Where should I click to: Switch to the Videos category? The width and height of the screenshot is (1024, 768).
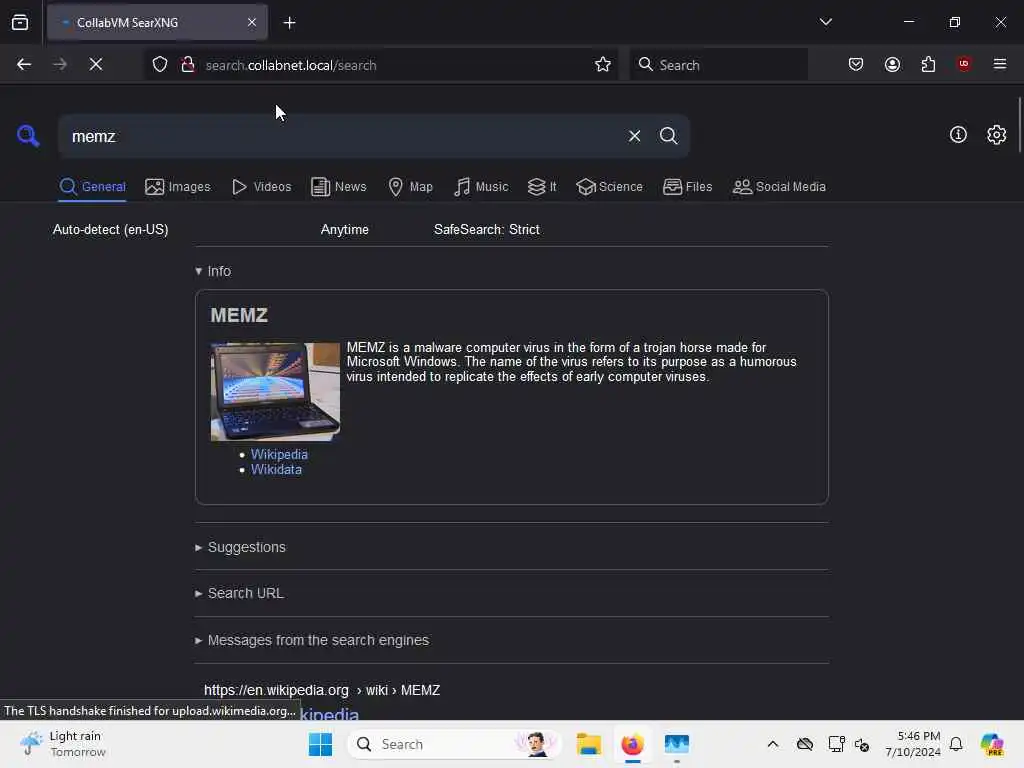pyautogui.click(x=261, y=187)
